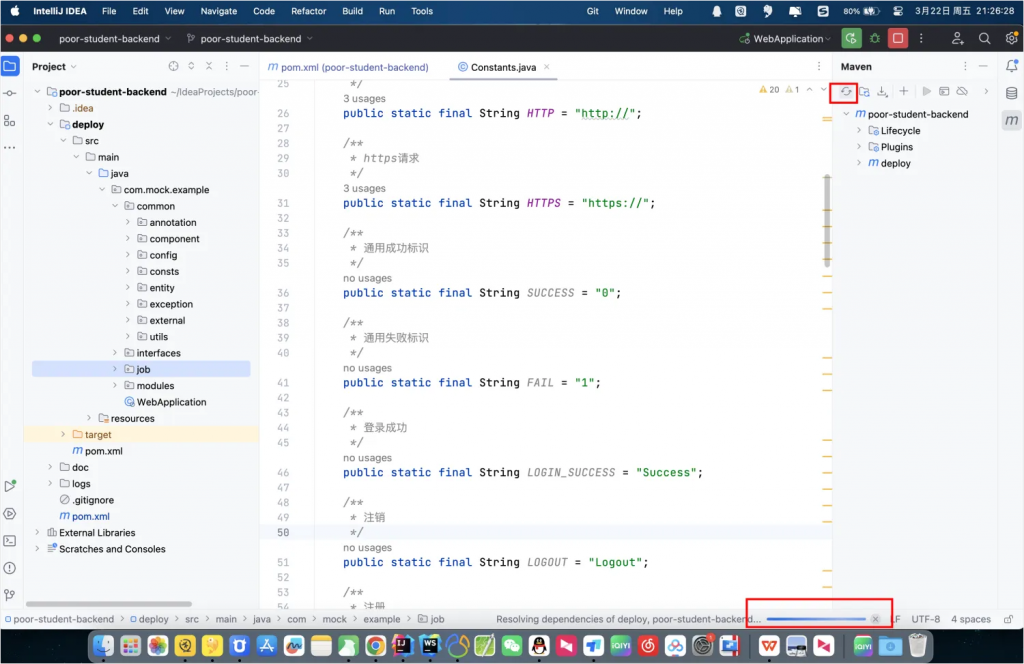Open the Terminal tool window
This screenshot has height=664, width=1024.
(10, 541)
